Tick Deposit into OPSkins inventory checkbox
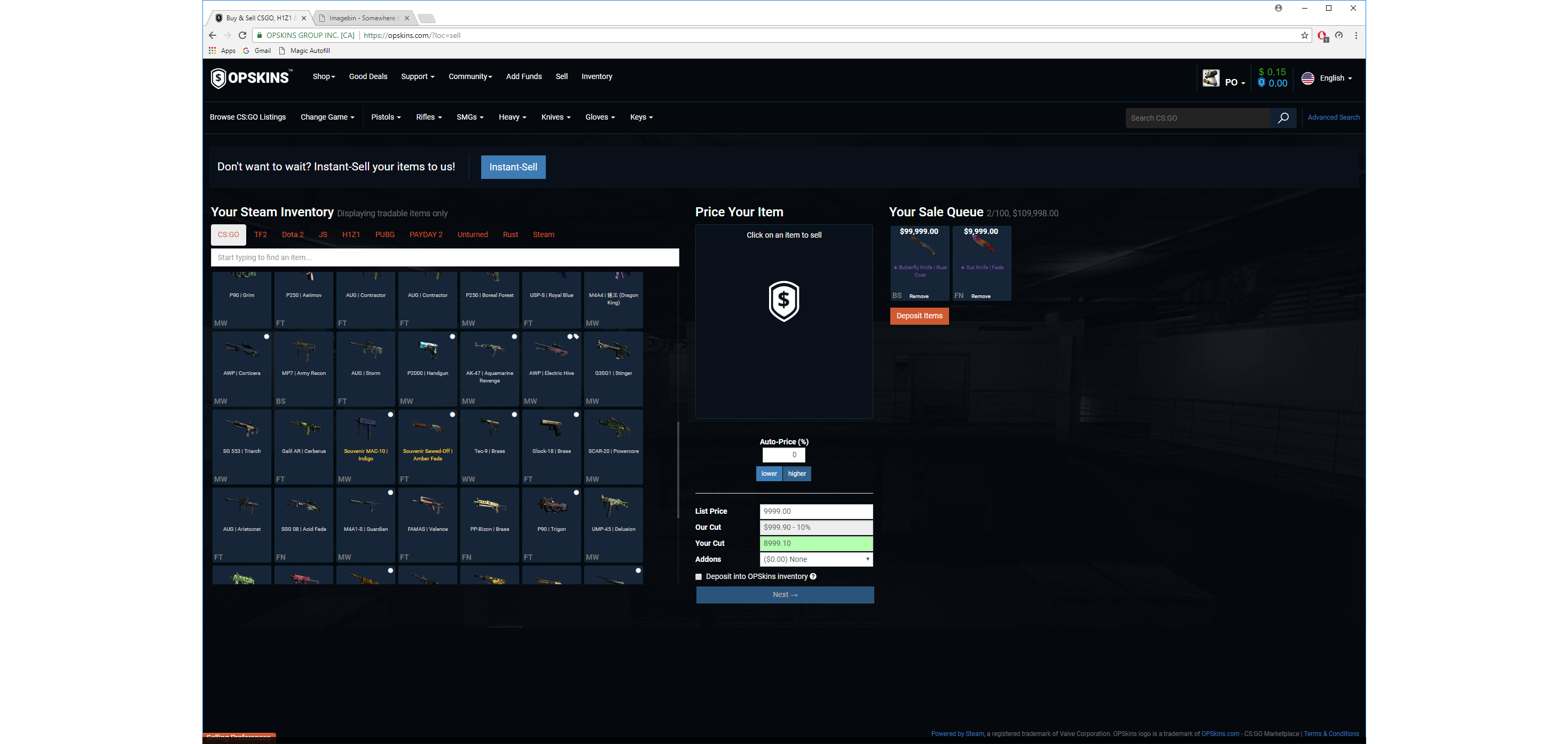1568x744 pixels. click(x=699, y=577)
